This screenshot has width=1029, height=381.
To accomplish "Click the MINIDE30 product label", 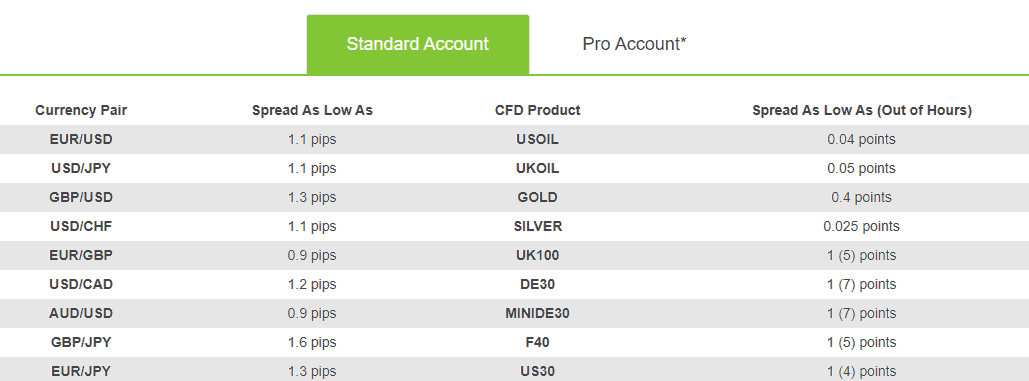I will [537, 313].
